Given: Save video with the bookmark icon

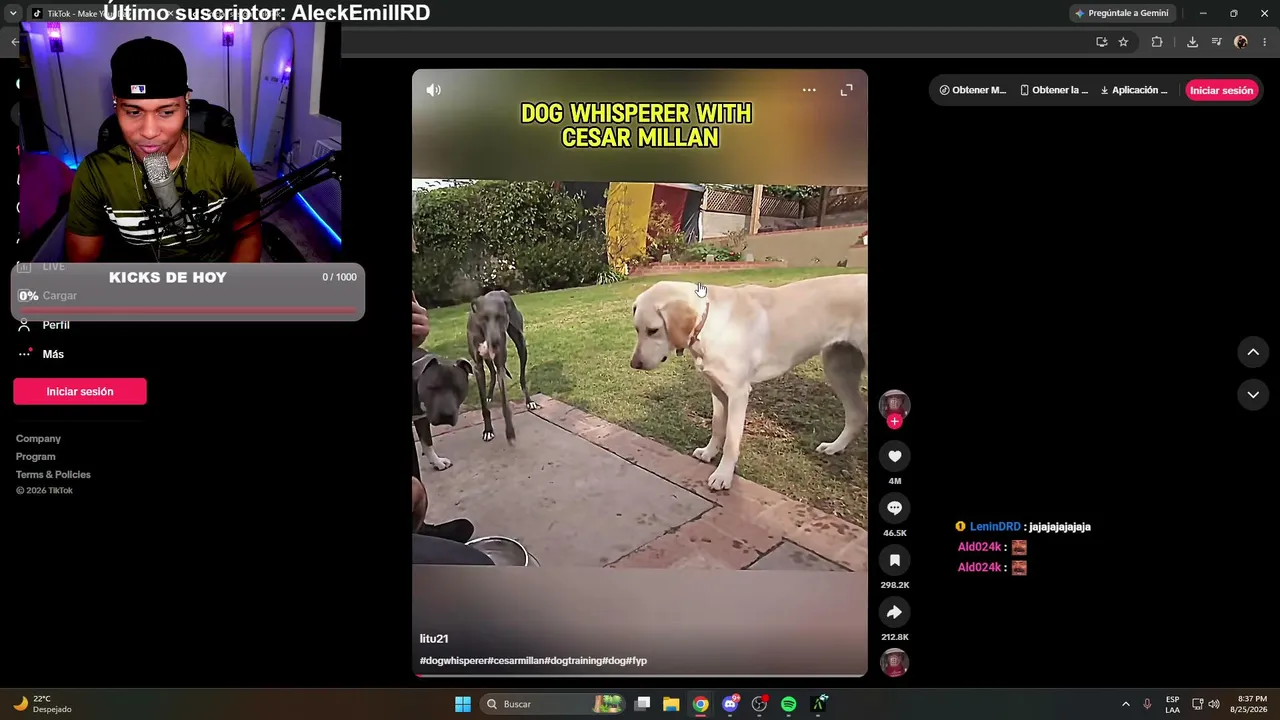Looking at the screenshot, I should 895,560.
